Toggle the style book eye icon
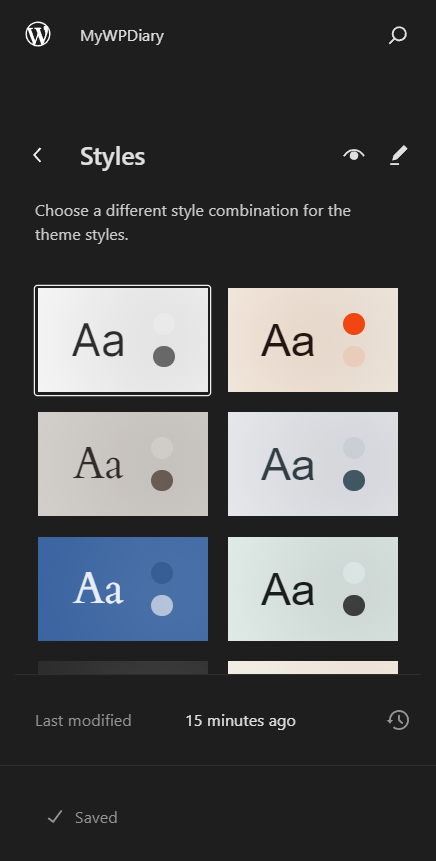This screenshot has width=436, height=861. [354, 155]
